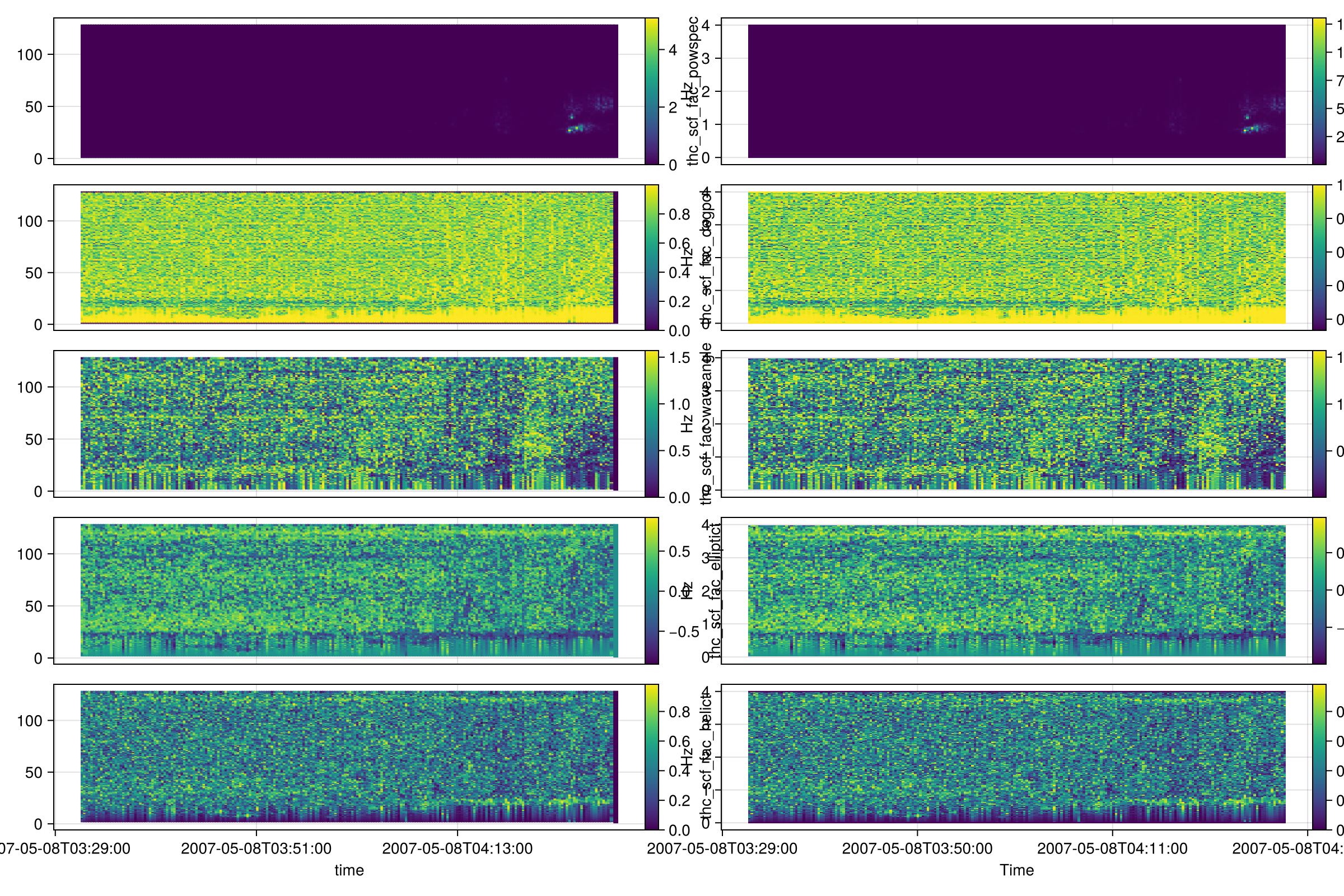Select the fourth heatmap in right column

(1016, 591)
